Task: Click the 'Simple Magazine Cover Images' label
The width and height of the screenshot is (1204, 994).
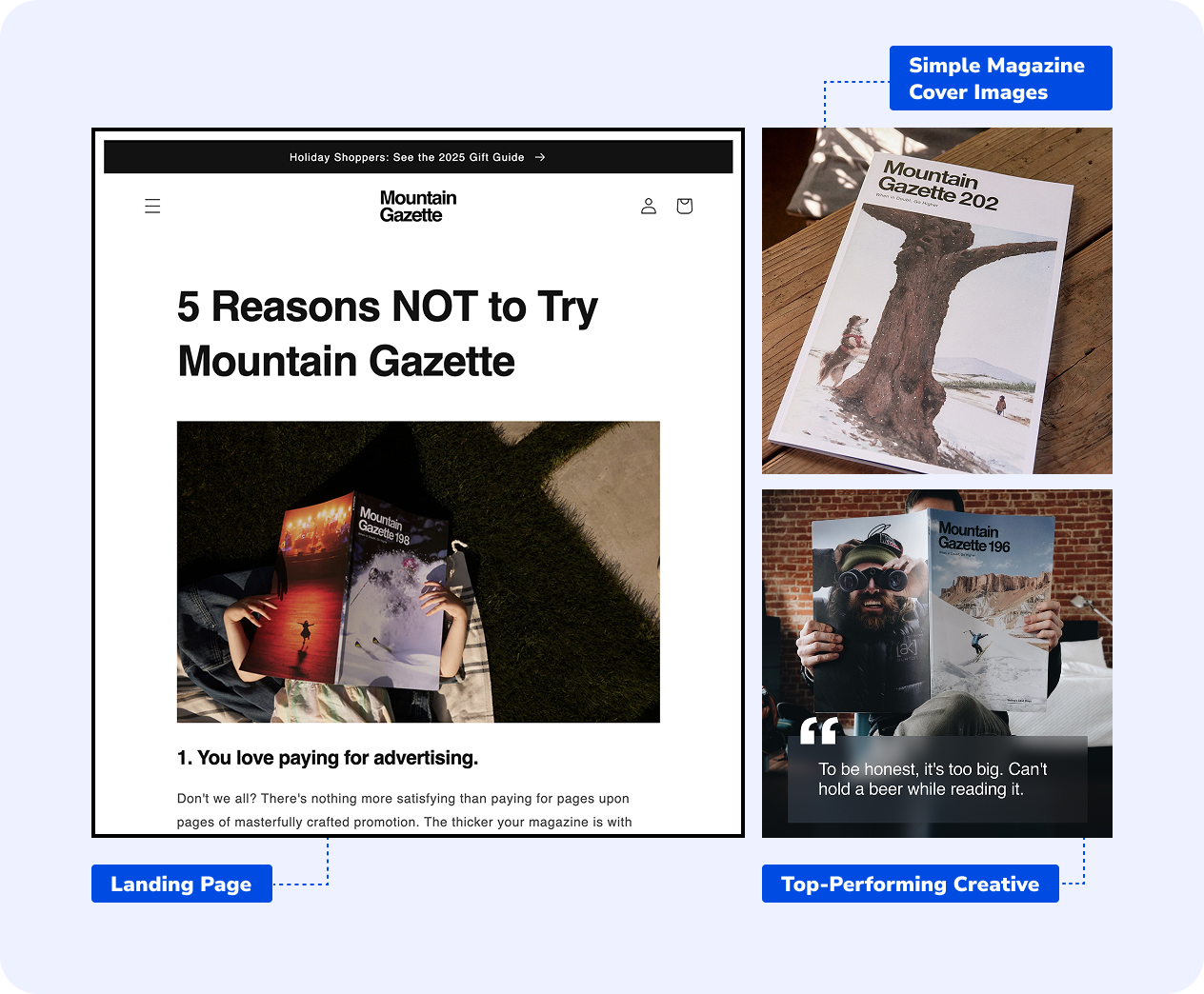Action: coord(1001,78)
